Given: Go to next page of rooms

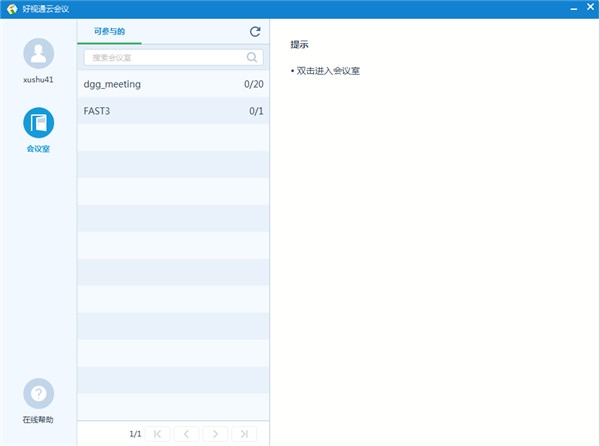Looking at the screenshot, I should tap(215, 434).
